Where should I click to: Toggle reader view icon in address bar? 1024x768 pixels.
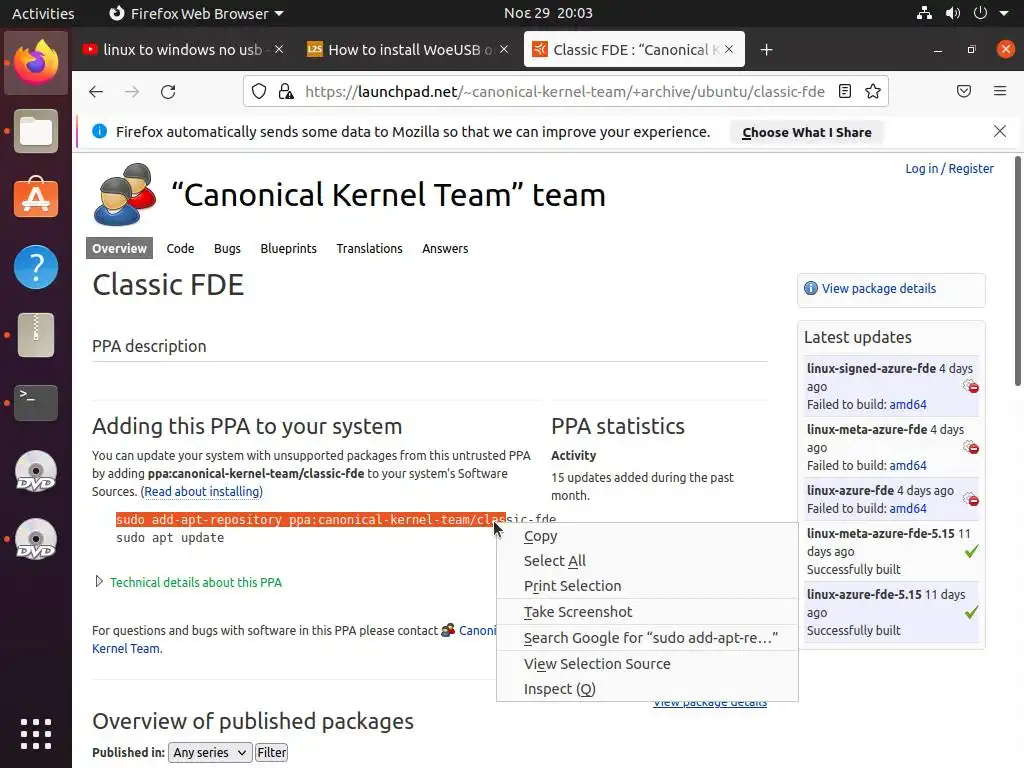click(845, 91)
